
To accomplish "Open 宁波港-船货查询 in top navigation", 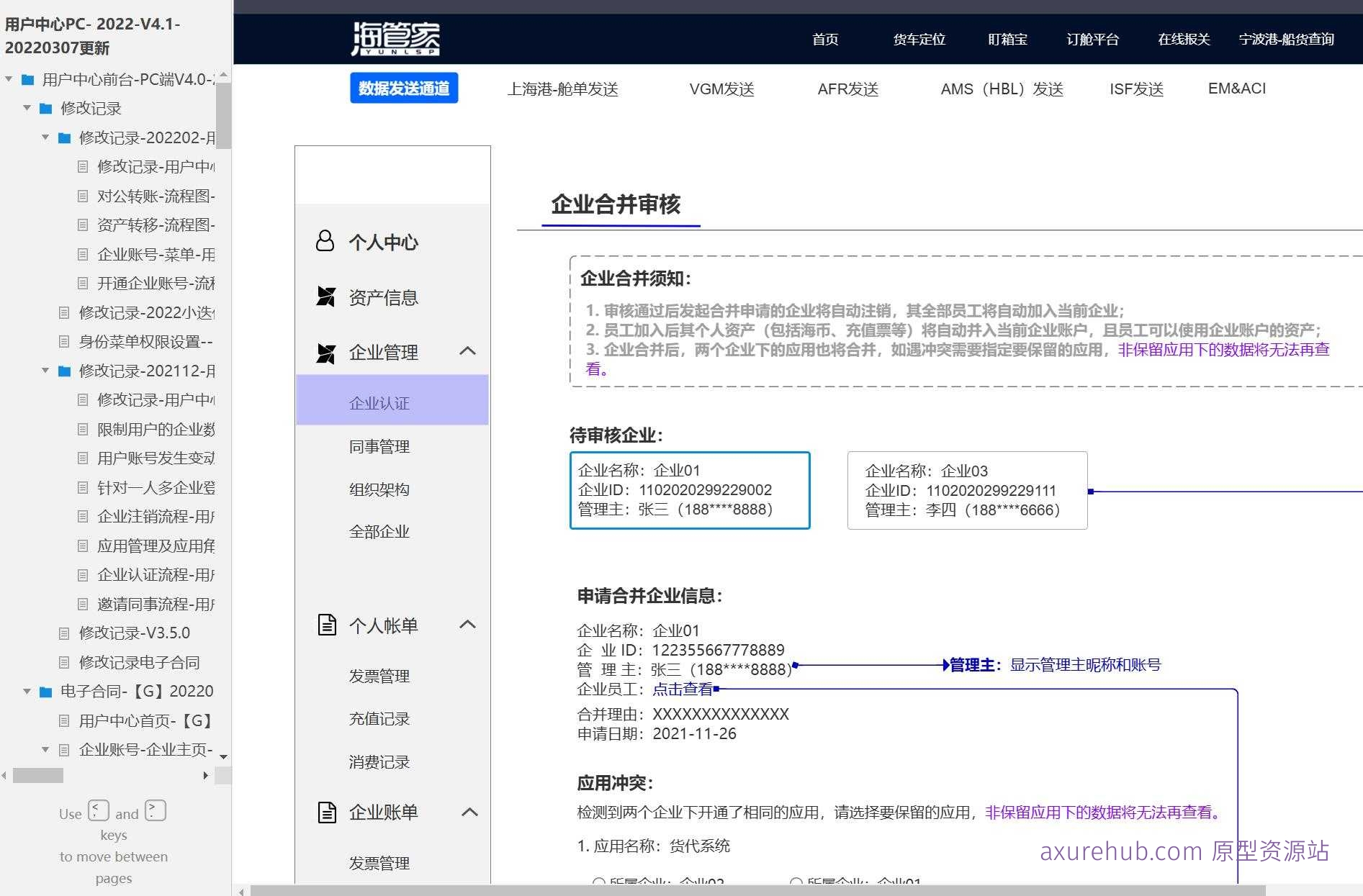I will [1287, 39].
